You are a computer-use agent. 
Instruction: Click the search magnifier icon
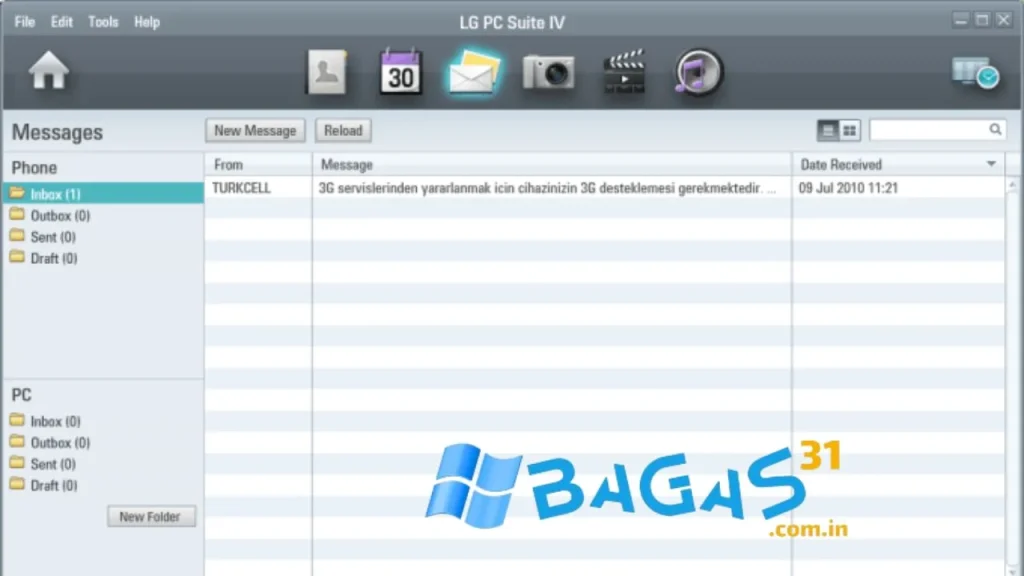pyautogui.click(x=996, y=130)
